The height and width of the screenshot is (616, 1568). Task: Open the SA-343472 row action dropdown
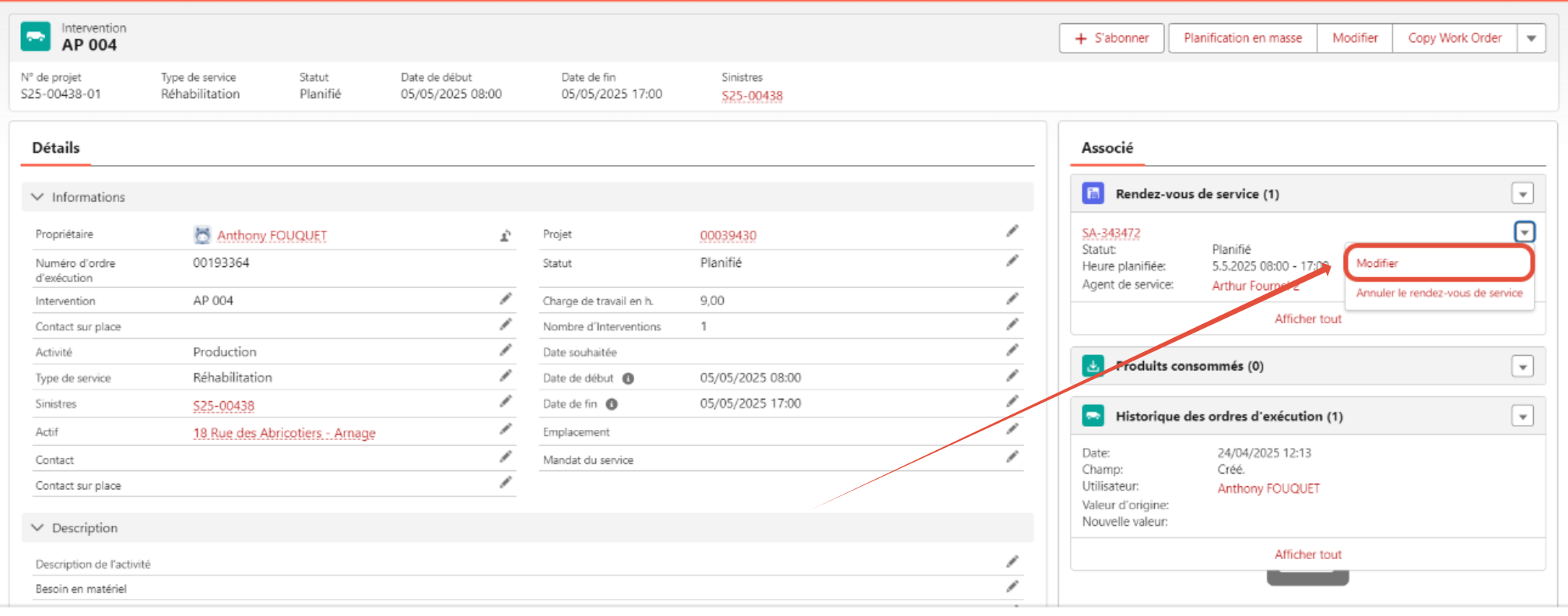[x=1524, y=232]
